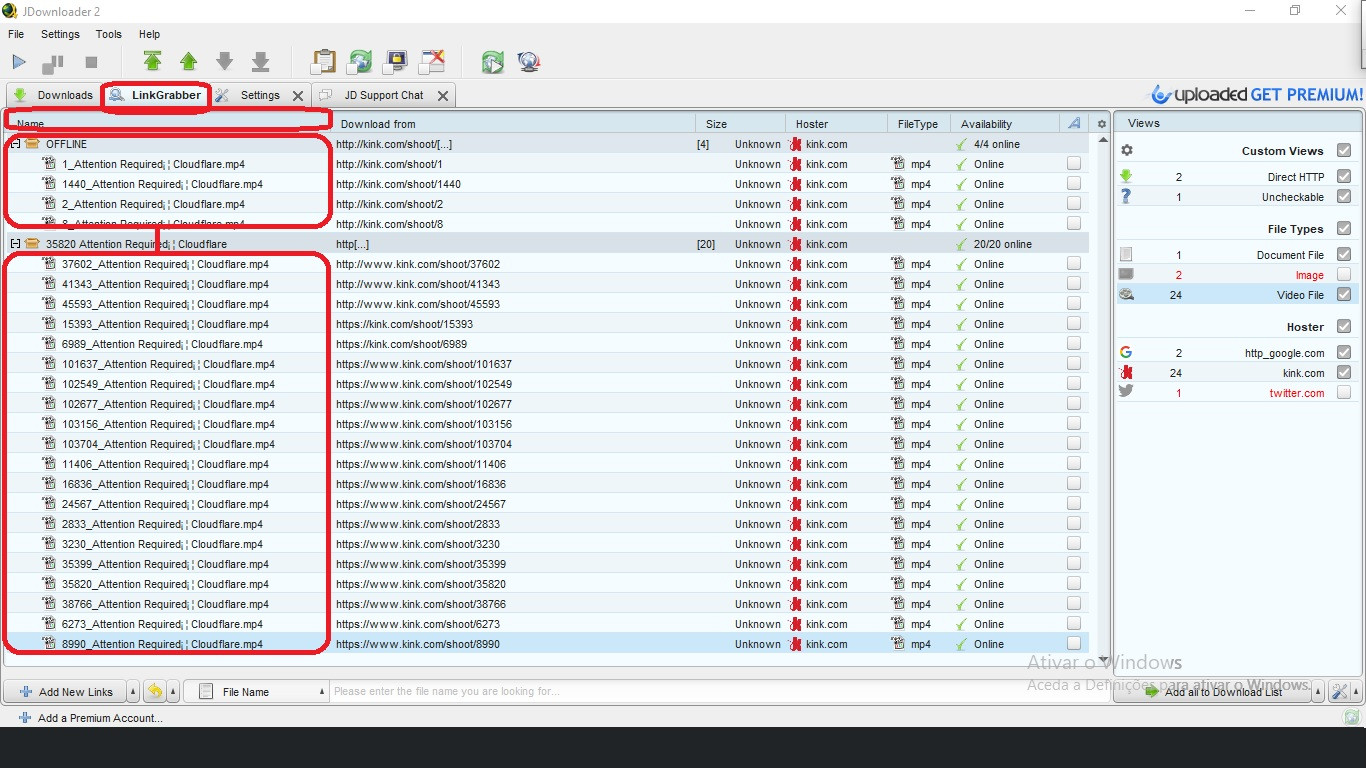1366x768 pixels.
Task: Open Add all to Download List arrow
Action: (x=1318, y=692)
